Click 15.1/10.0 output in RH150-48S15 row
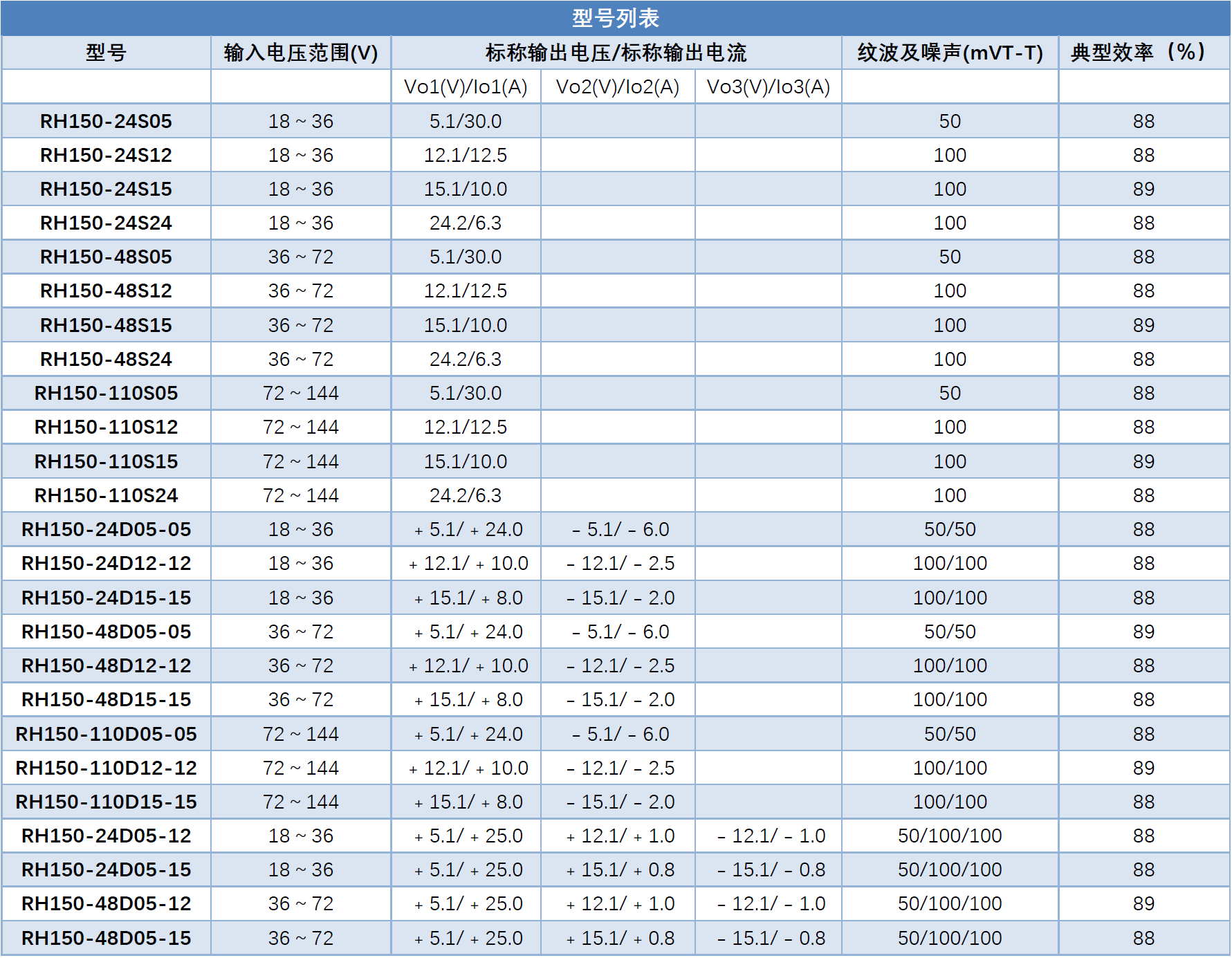The image size is (1232, 958). [466, 325]
